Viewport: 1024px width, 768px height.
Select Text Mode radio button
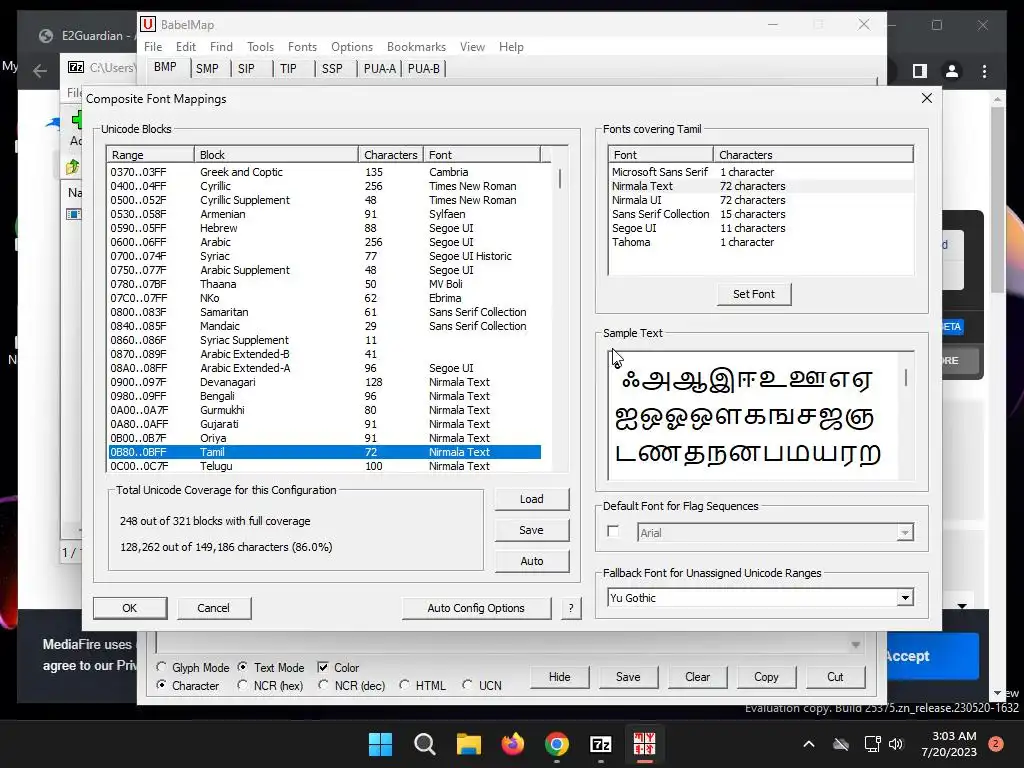pyautogui.click(x=242, y=667)
